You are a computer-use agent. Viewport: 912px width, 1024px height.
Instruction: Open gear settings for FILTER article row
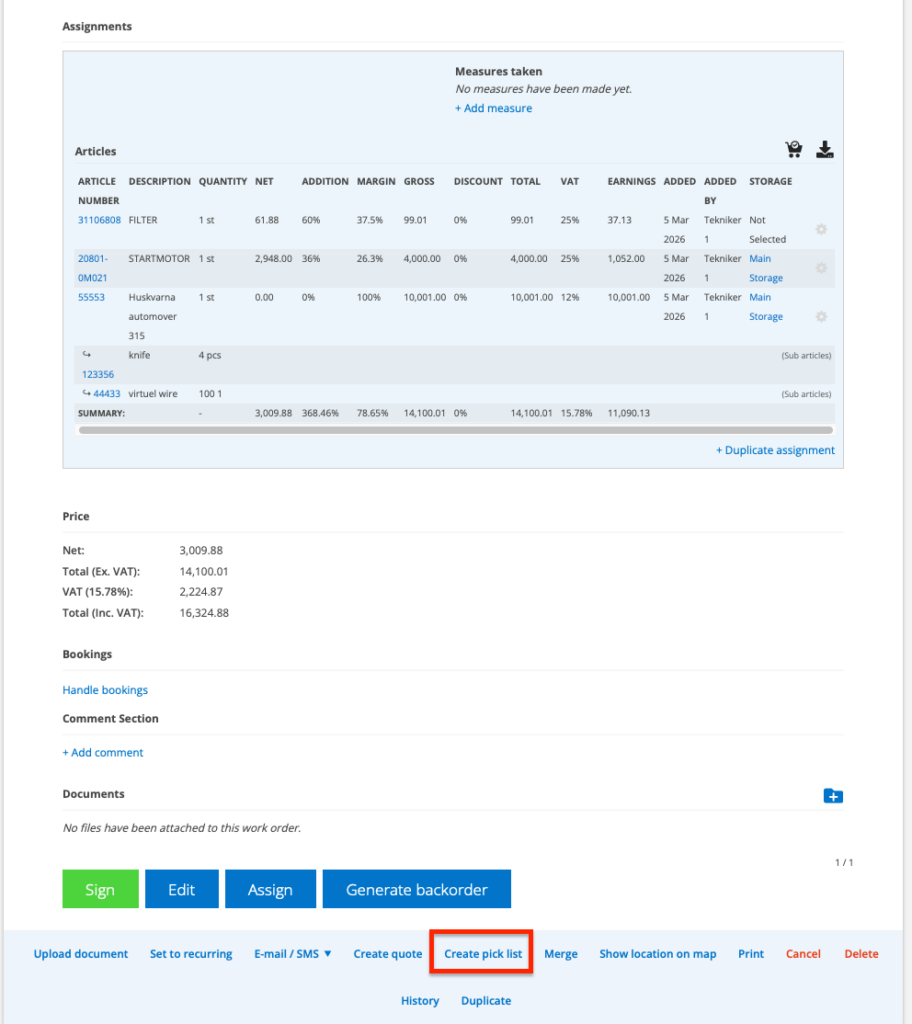(x=821, y=230)
